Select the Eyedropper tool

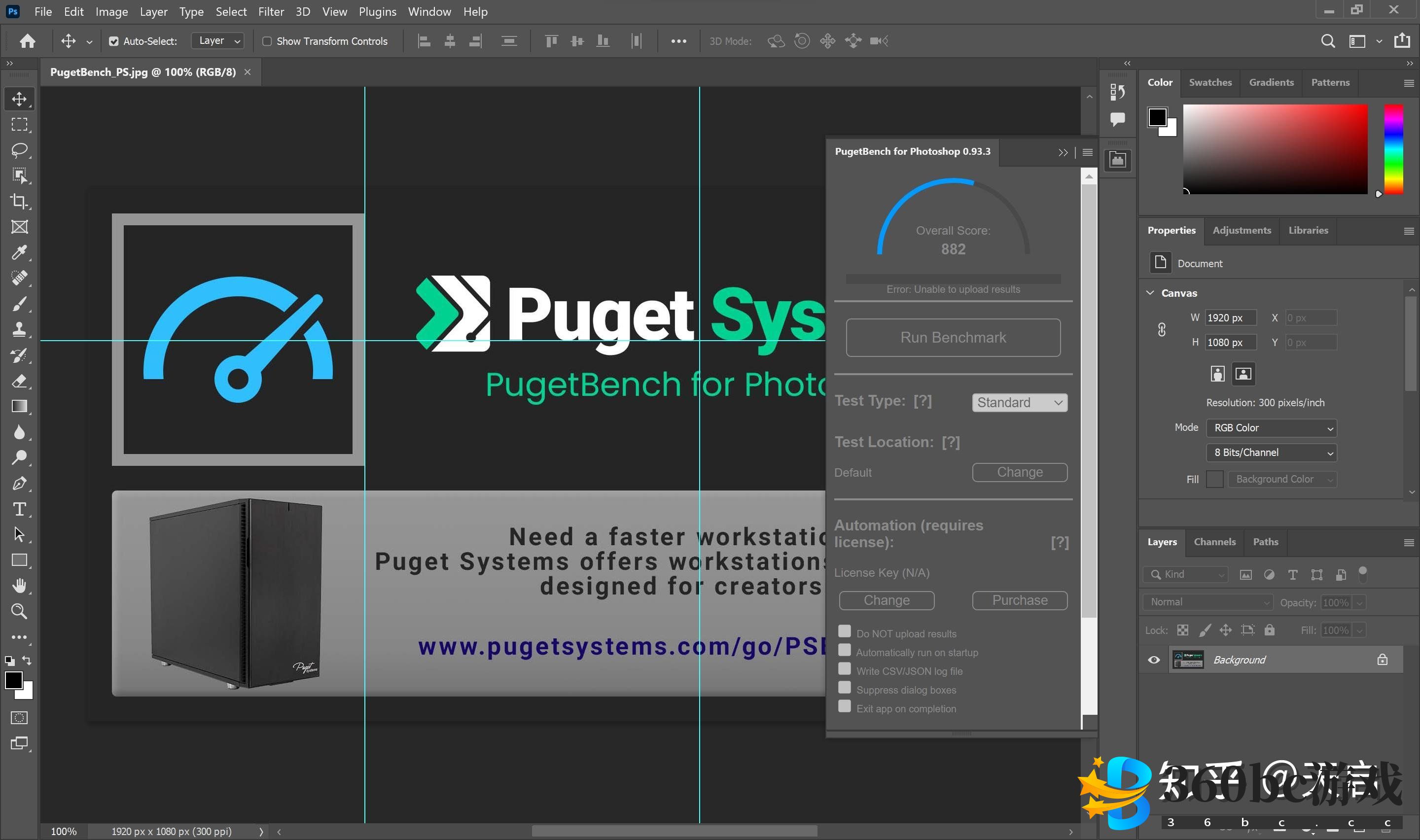coord(19,252)
